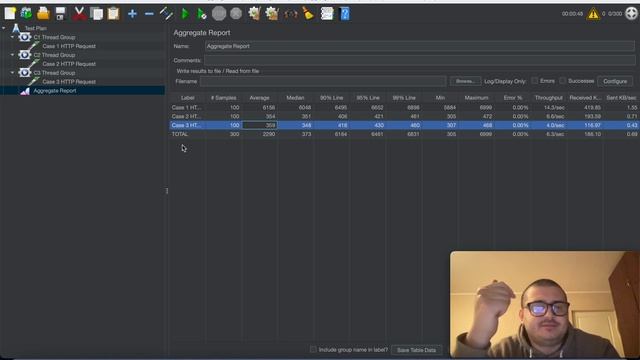Sort by Maximum column header
The image size is (640, 360).
(476, 98)
